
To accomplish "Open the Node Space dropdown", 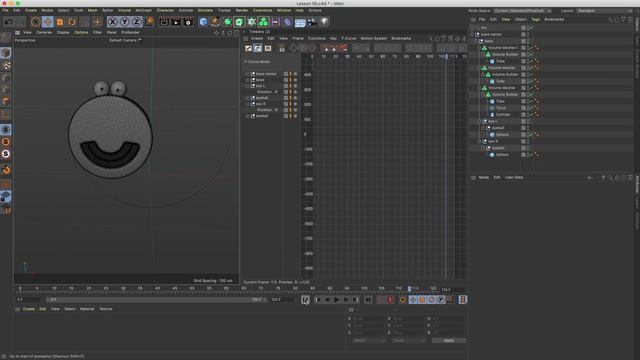I will point(522,11).
